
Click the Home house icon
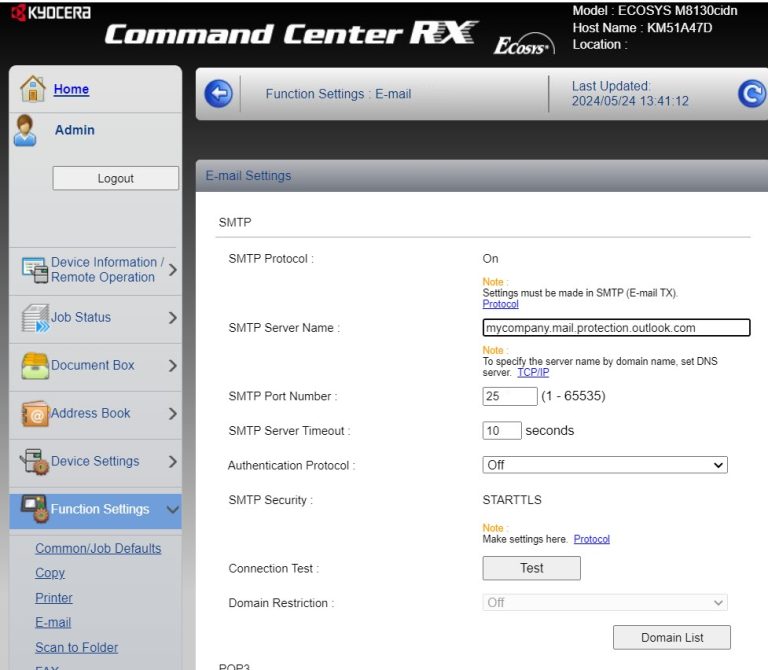[33, 89]
